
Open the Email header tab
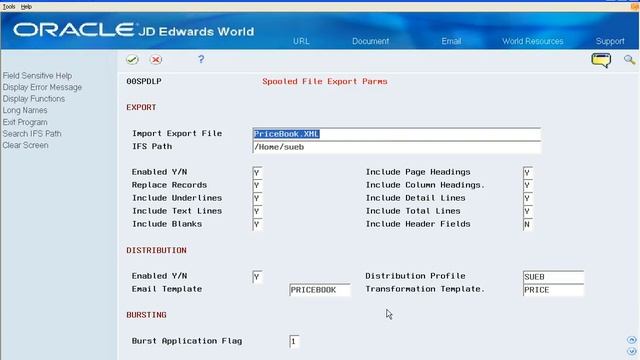451,41
